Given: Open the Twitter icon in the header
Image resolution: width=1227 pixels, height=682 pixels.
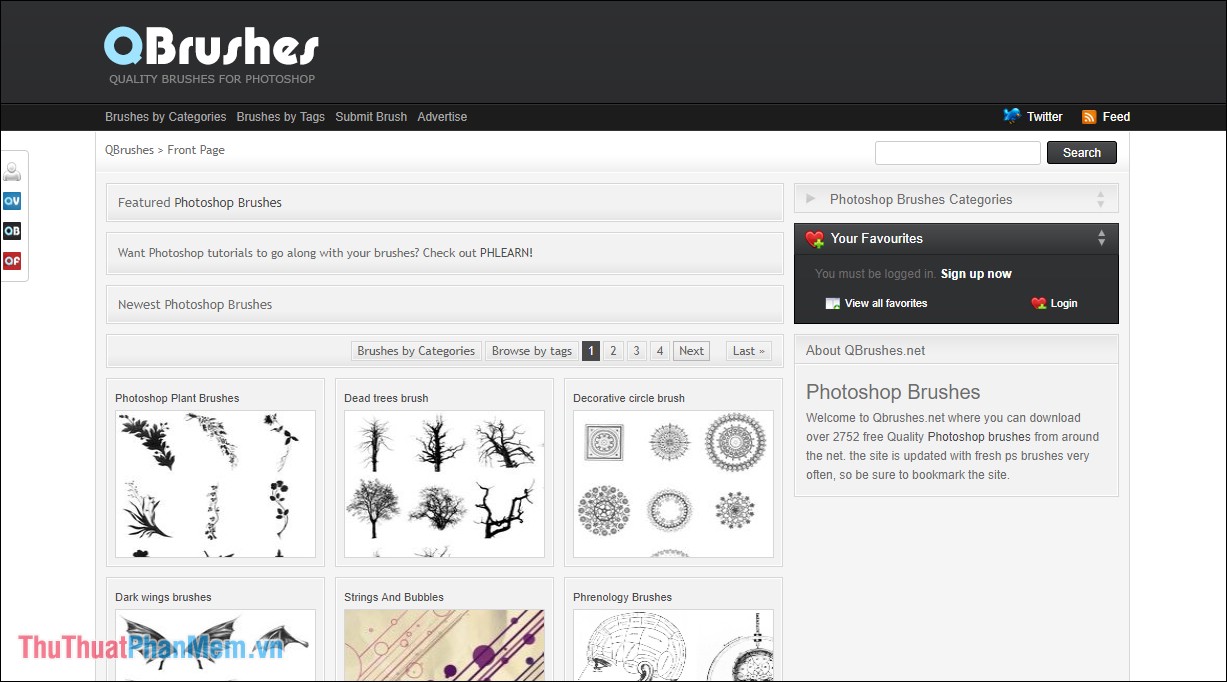Looking at the screenshot, I should click(x=1012, y=116).
